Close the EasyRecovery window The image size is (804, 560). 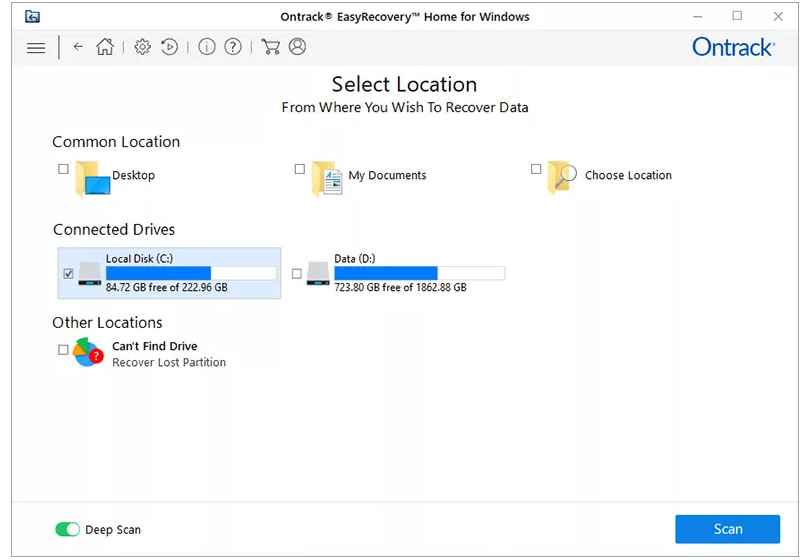[x=778, y=16]
